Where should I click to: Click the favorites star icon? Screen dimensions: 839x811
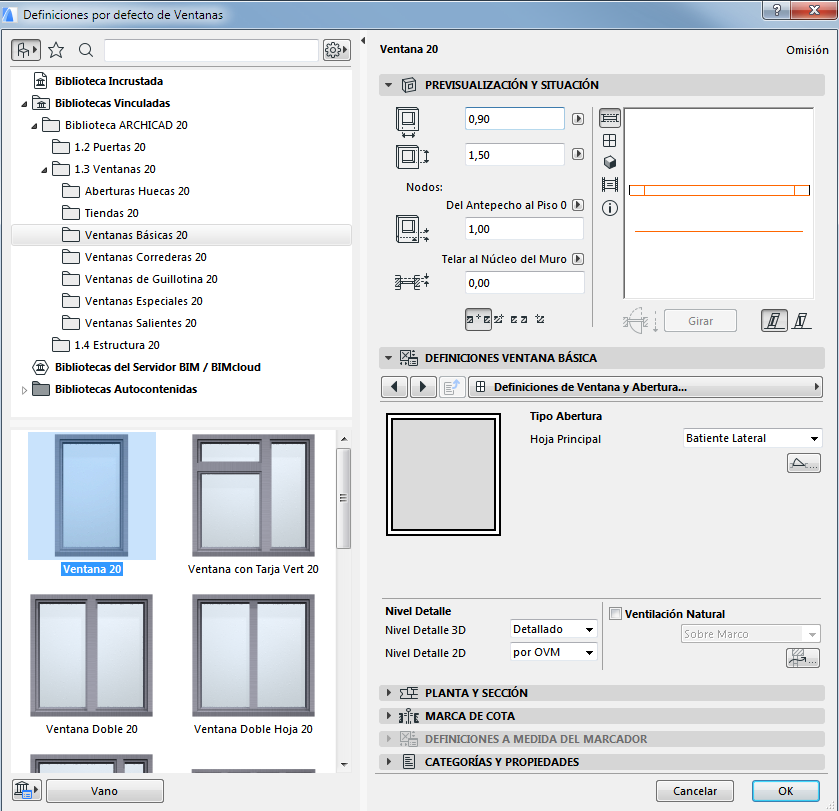click(56, 49)
